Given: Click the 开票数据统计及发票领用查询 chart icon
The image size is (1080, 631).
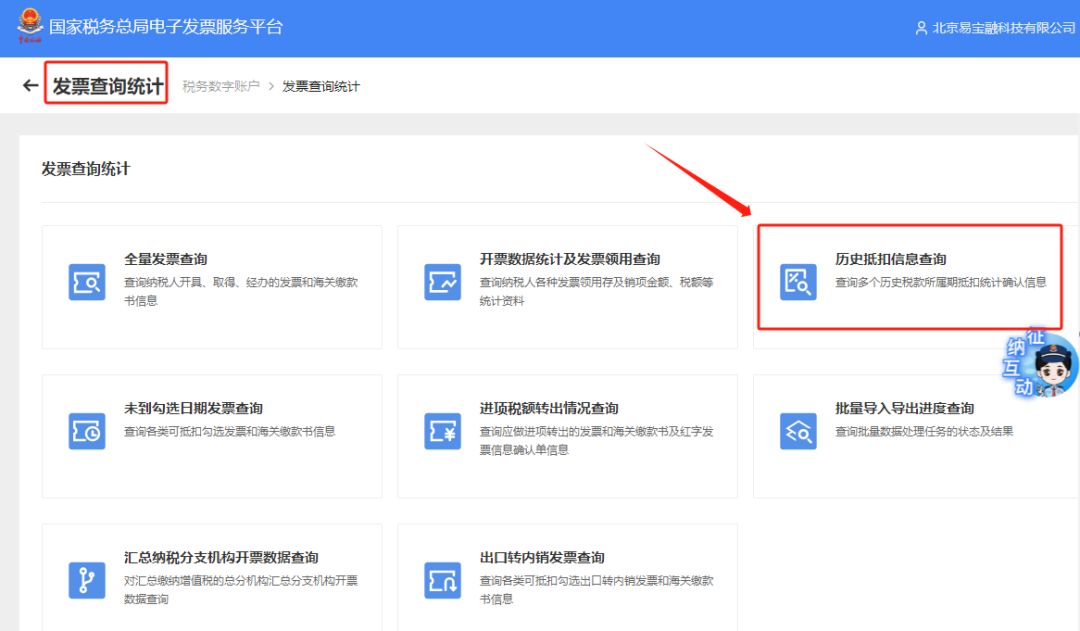Looking at the screenshot, I should pos(442,282).
